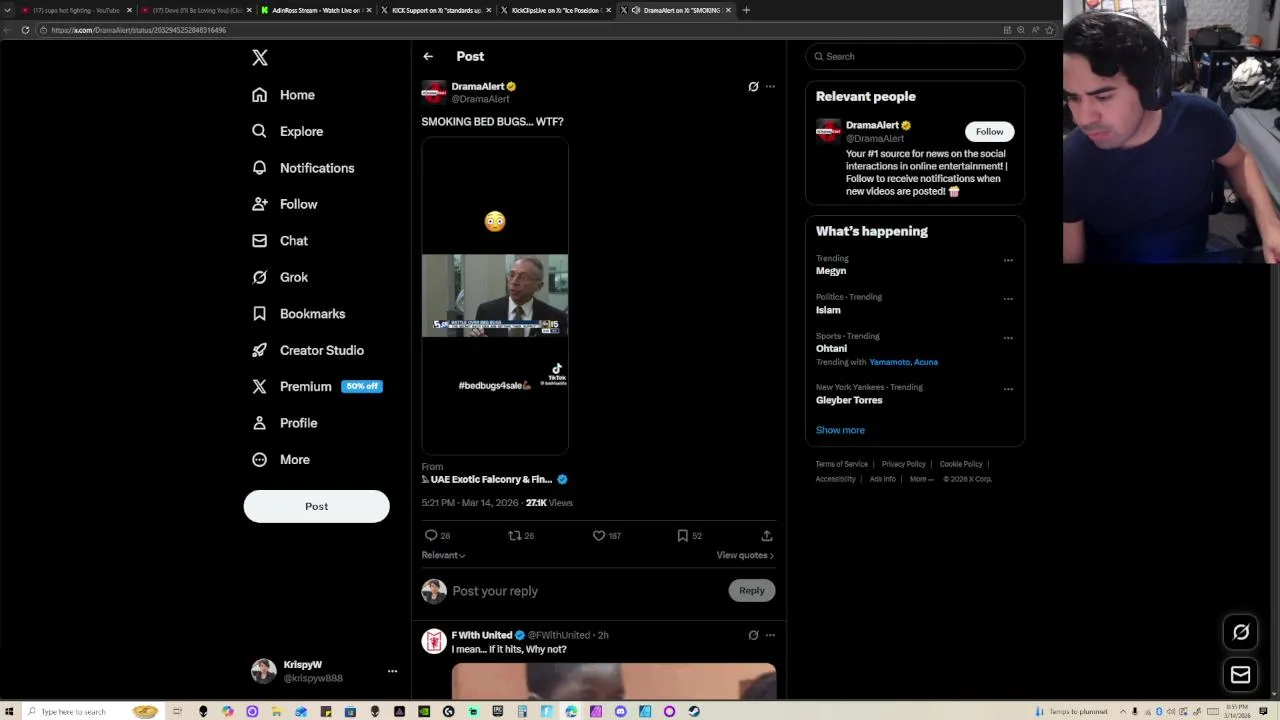This screenshot has width=1280, height=720.
Task: Click the taskbar clock and date
Action: click(1236, 712)
